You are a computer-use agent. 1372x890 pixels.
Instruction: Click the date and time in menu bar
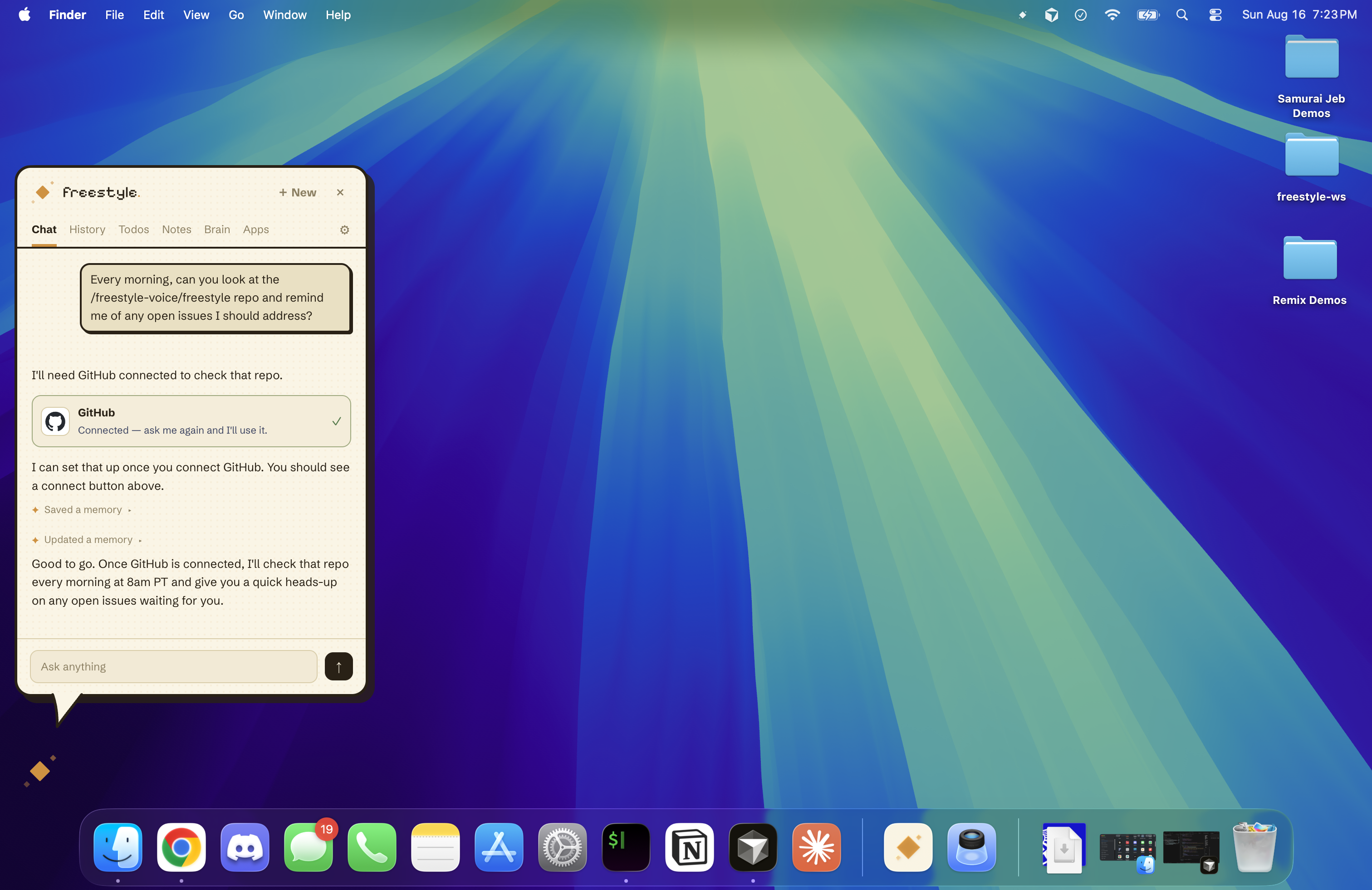click(x=1299, y=15)
